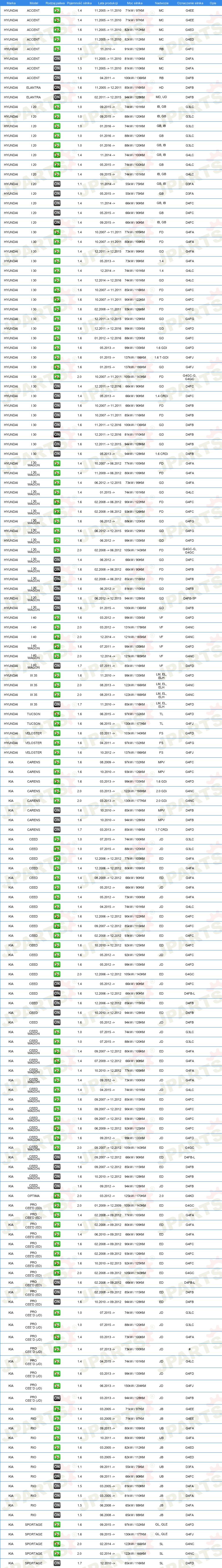Click petrol icon in Carens 2.0 GDI 122kW/166KM row
The width and height of the screenshot is (222, 1568).
[57, 791]
